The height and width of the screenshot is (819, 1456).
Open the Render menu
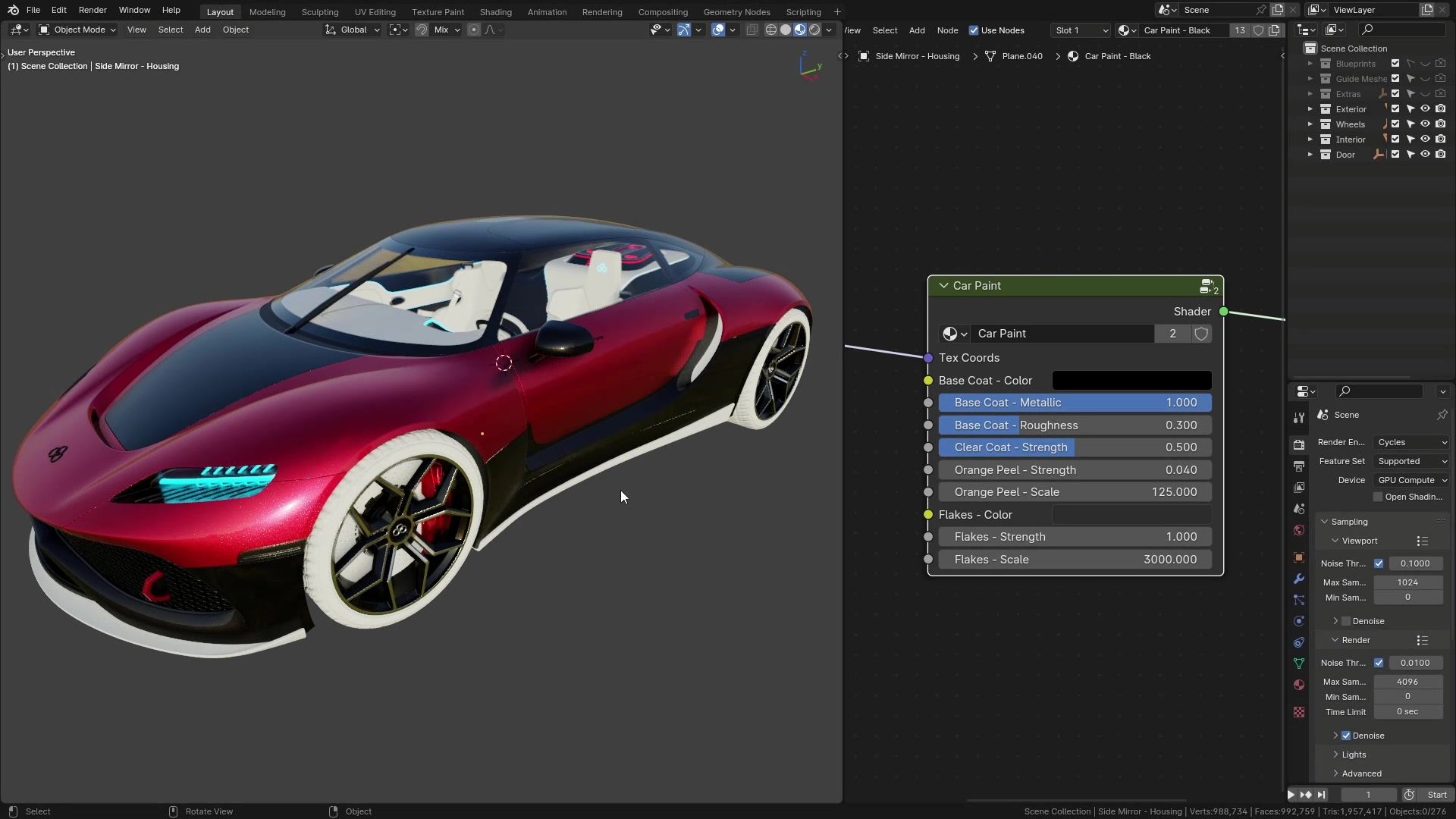pos(93,10)
